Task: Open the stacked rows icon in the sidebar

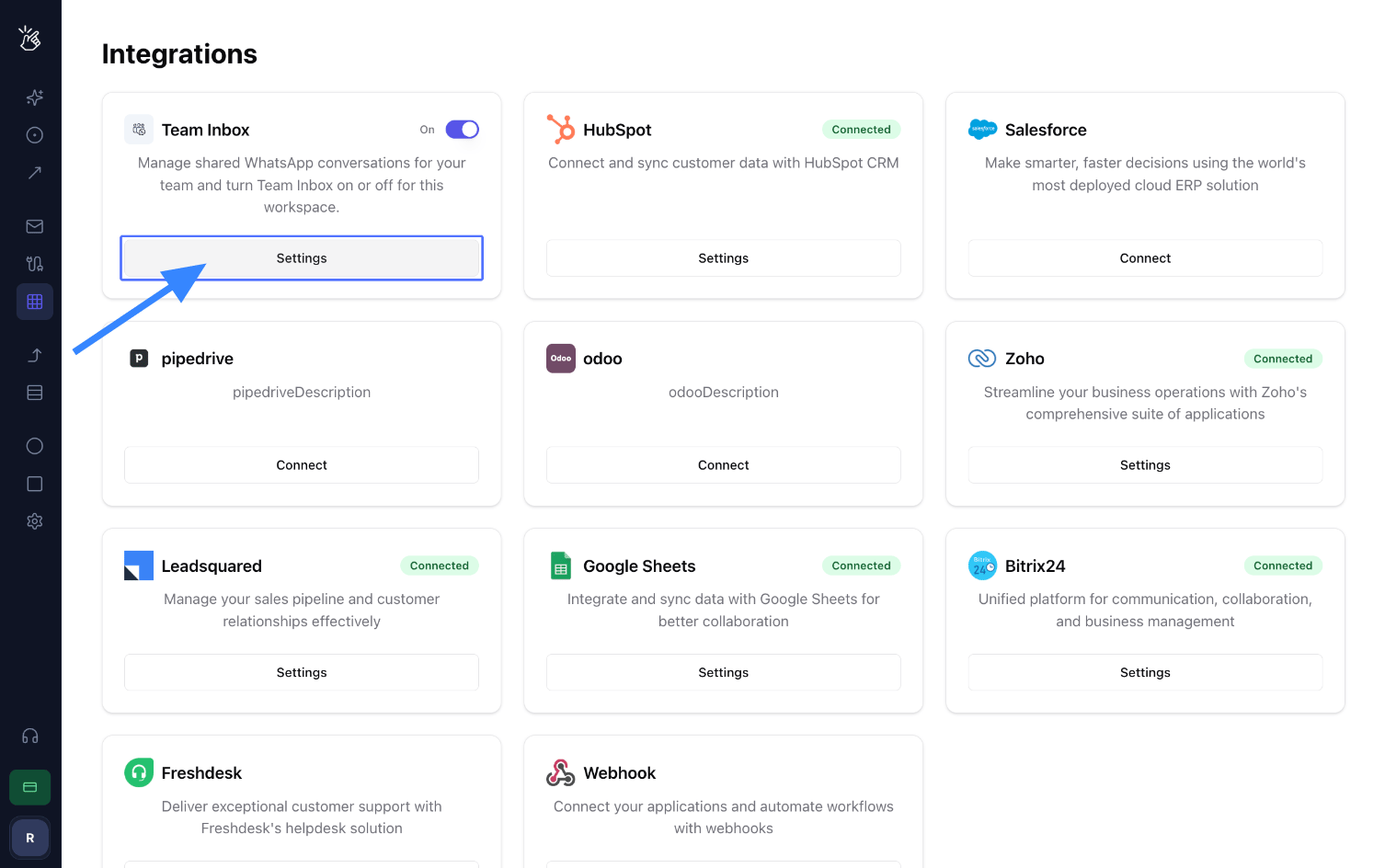Action: [35, 393]
